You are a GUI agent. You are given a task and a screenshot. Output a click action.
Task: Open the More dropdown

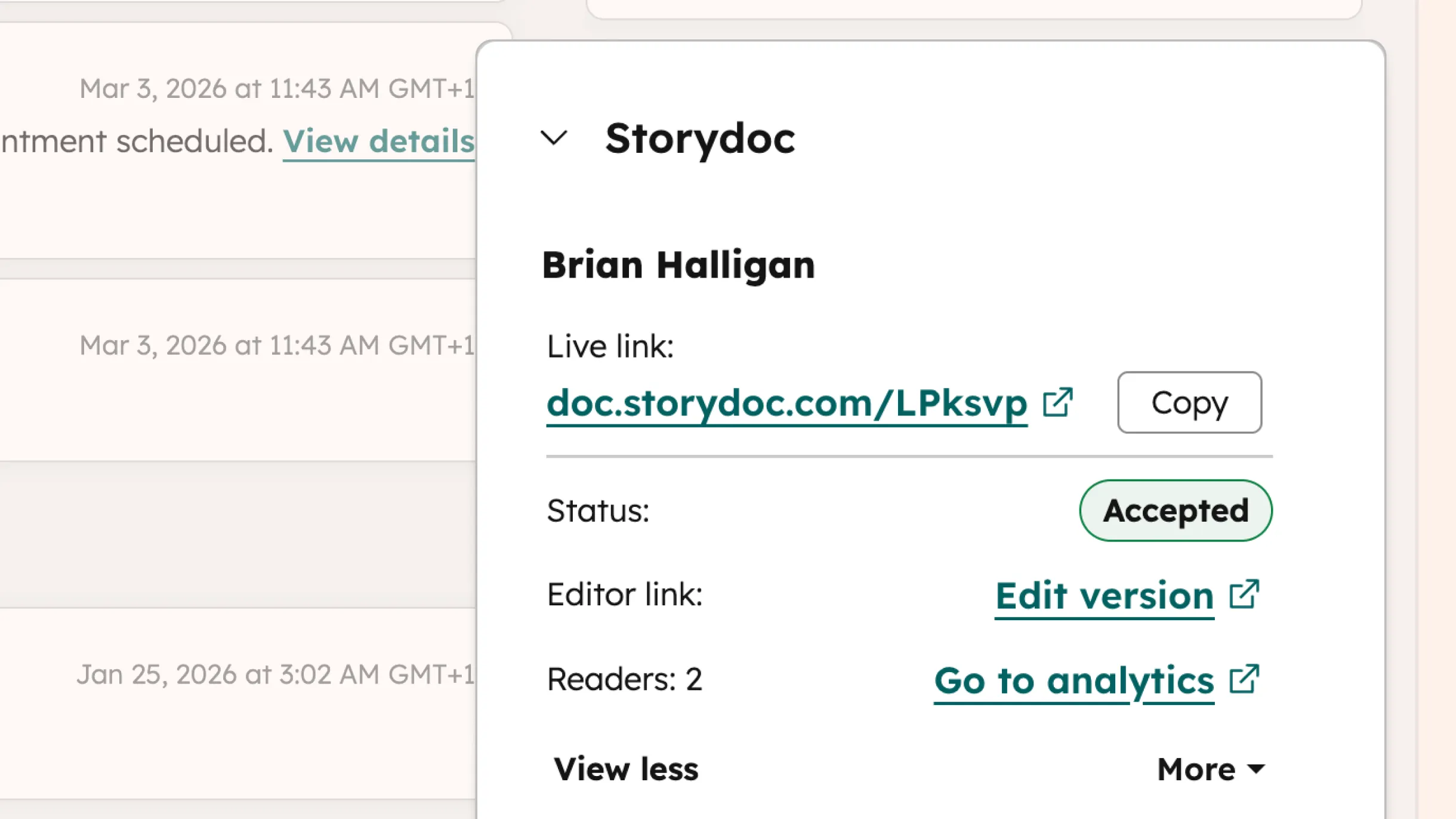(1211, 769)
